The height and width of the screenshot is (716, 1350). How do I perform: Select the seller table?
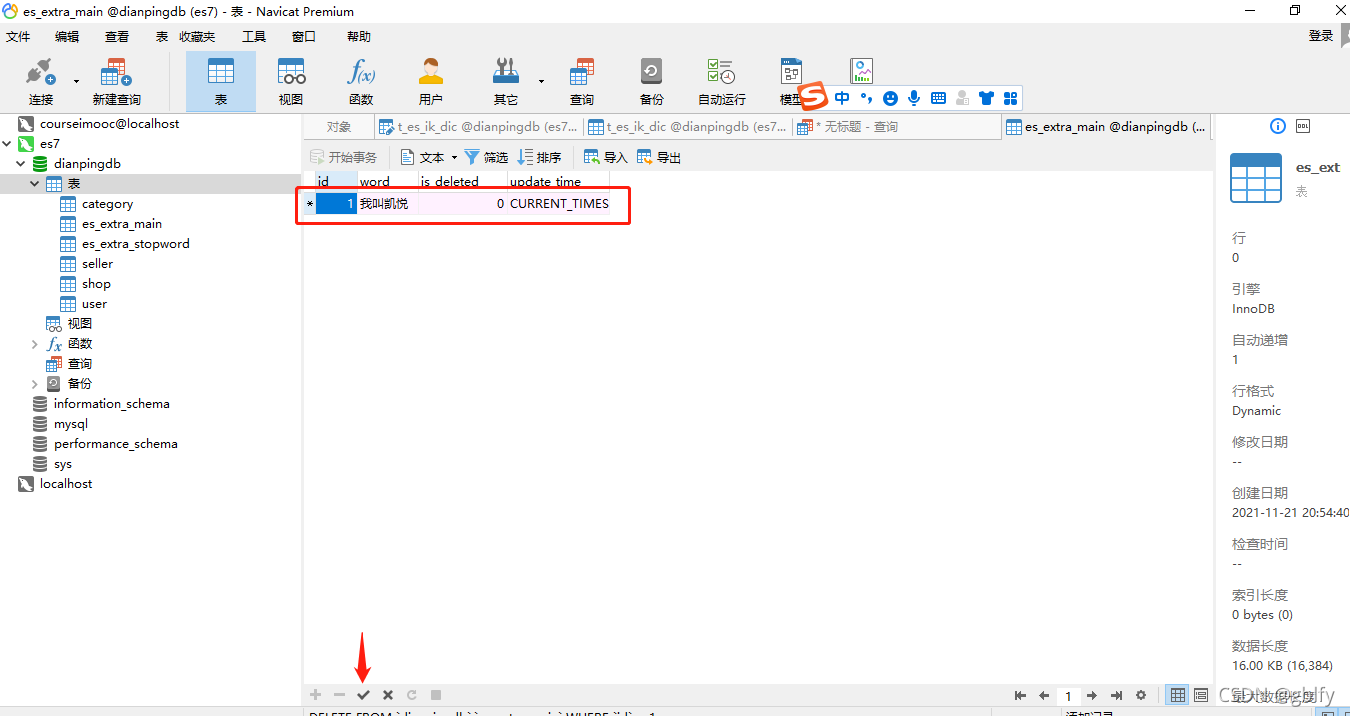pyautogui.click(x=97, y=264)
